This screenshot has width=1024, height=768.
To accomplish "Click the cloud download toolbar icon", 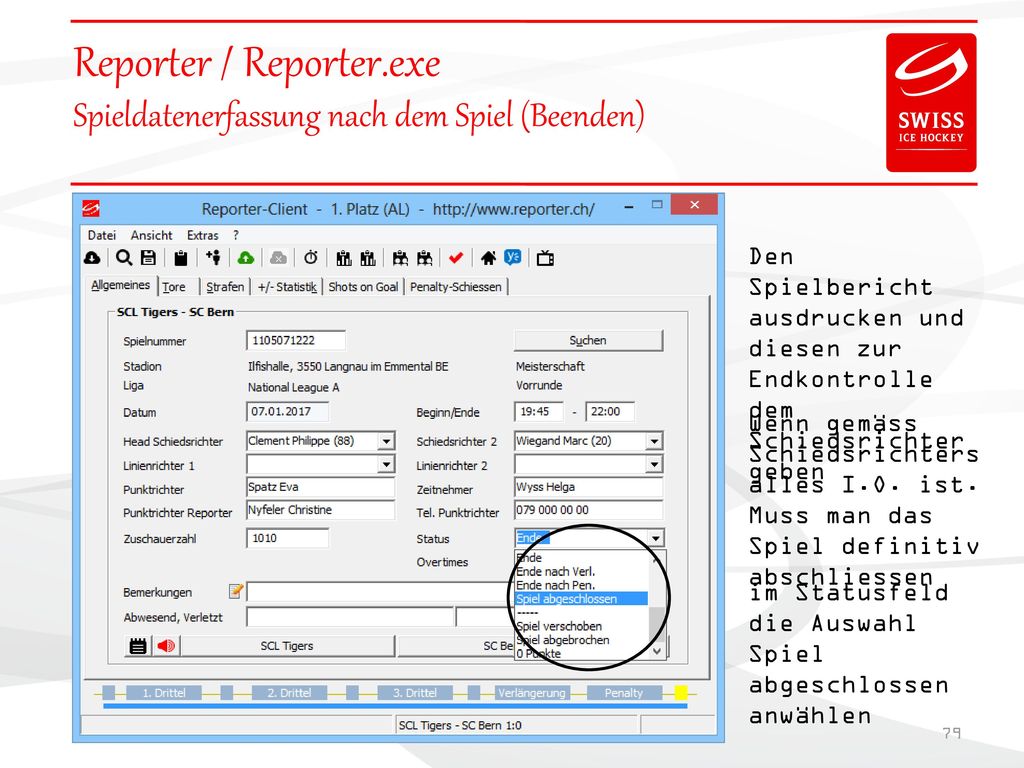I will coord(92,259).
